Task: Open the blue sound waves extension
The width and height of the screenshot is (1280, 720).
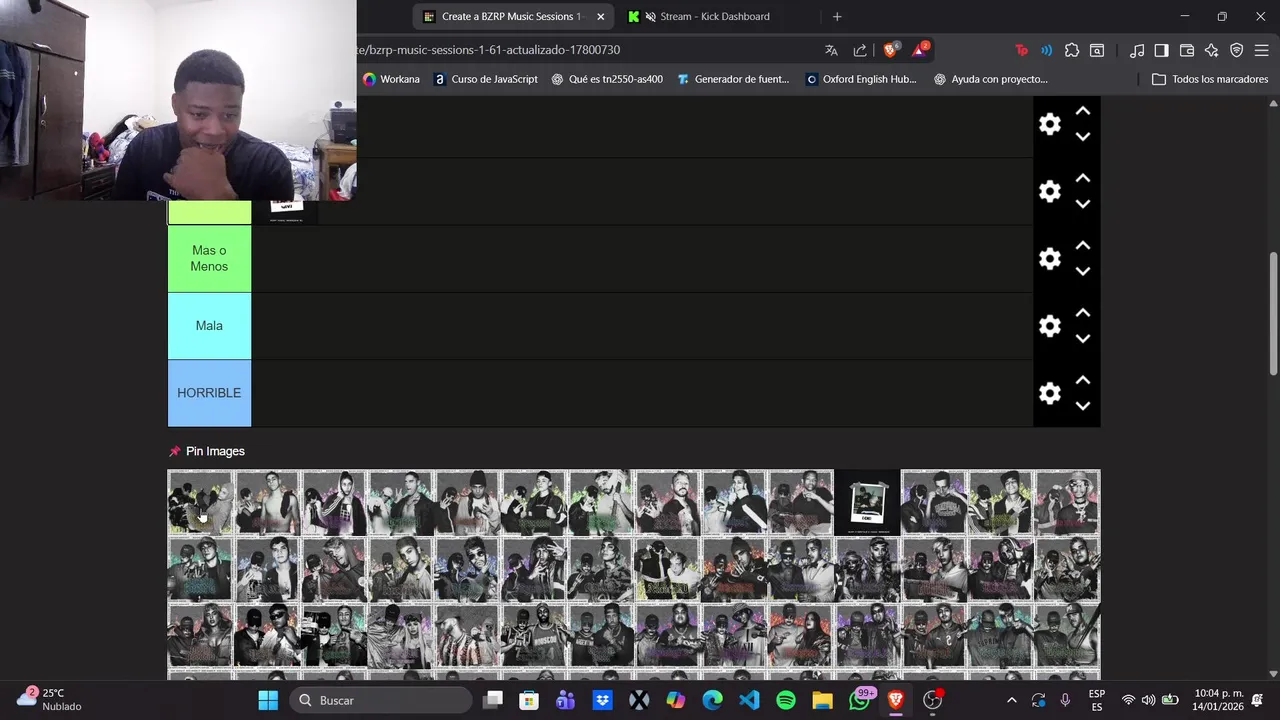Action: tap(1046, 50)
